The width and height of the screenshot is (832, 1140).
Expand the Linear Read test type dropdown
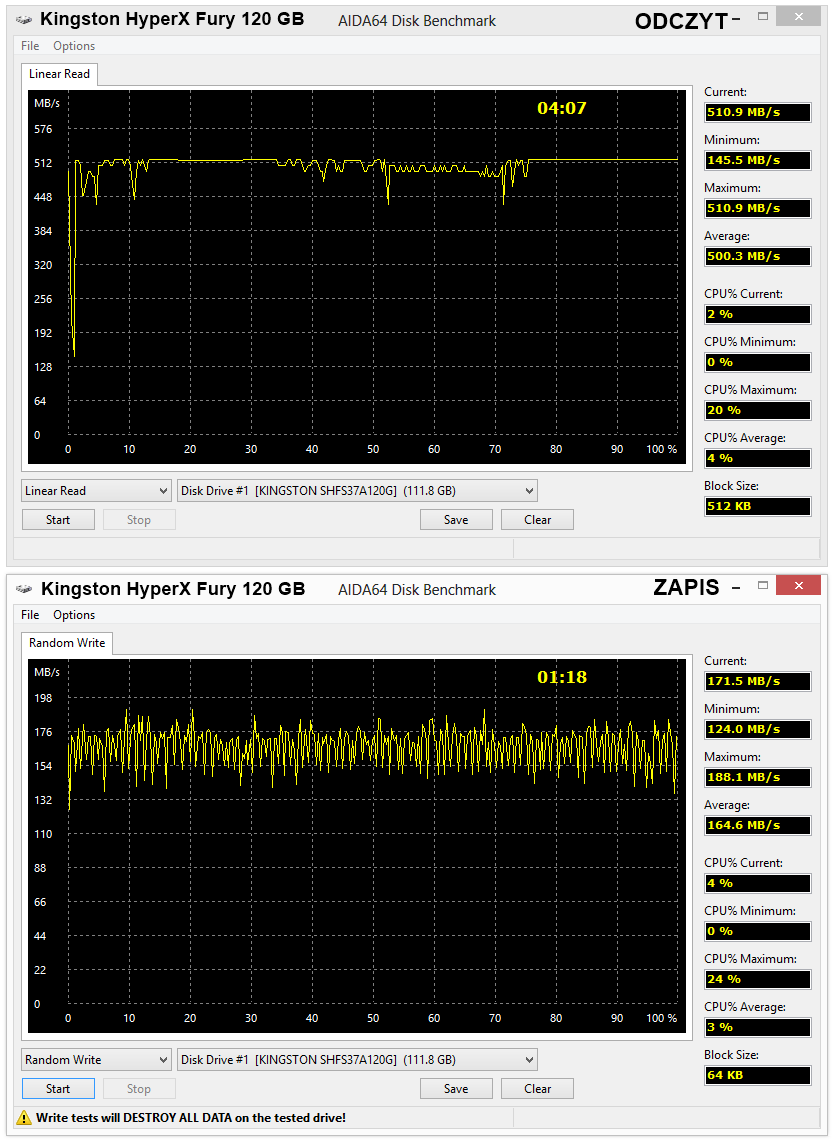click(97, 491)
